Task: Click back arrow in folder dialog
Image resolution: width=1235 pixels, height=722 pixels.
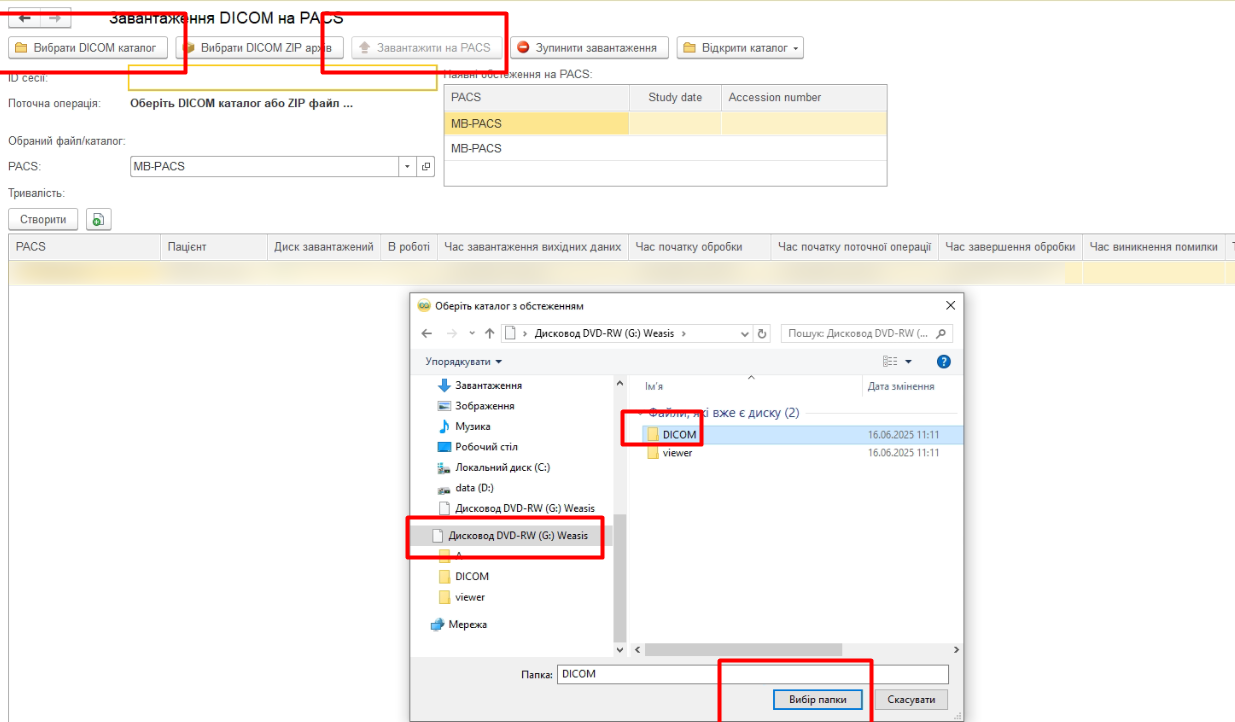Action: point(427,333)
